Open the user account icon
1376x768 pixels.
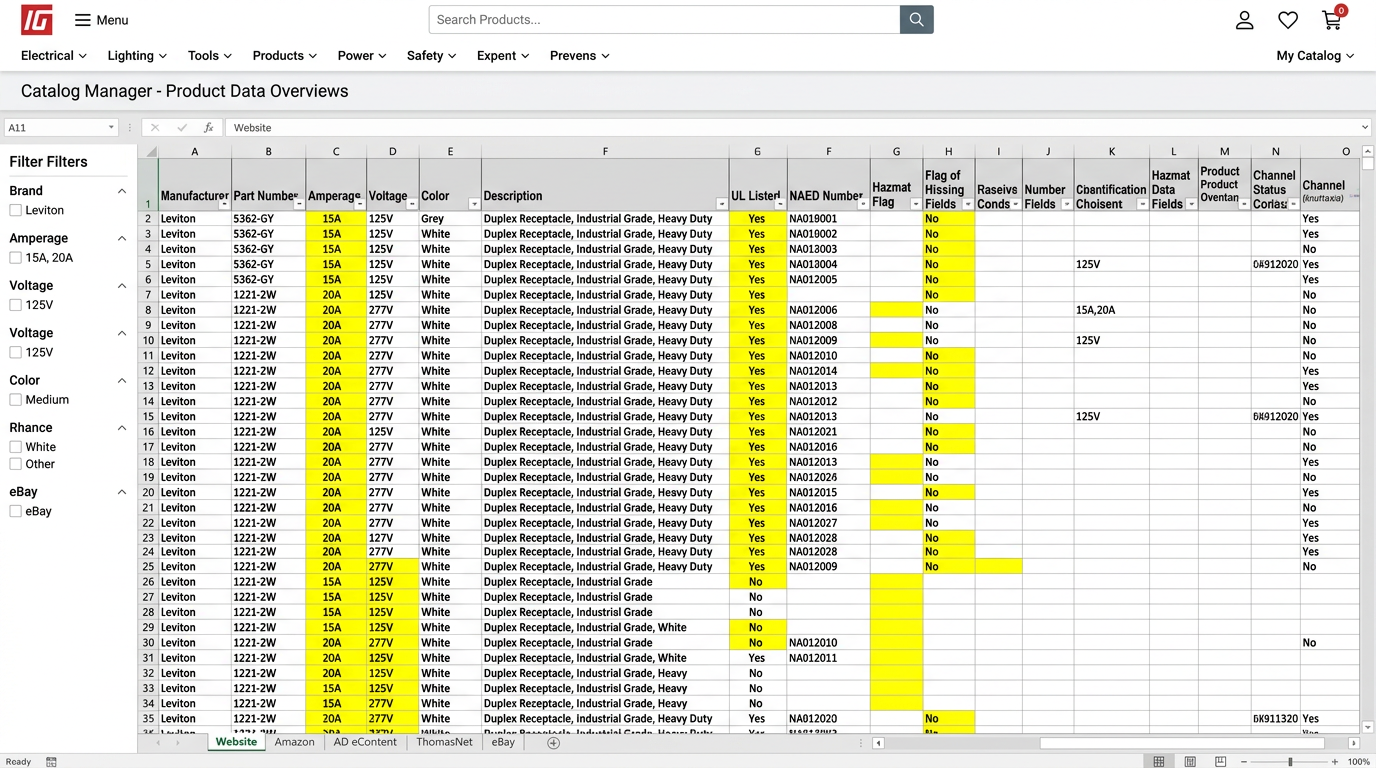1244,20
